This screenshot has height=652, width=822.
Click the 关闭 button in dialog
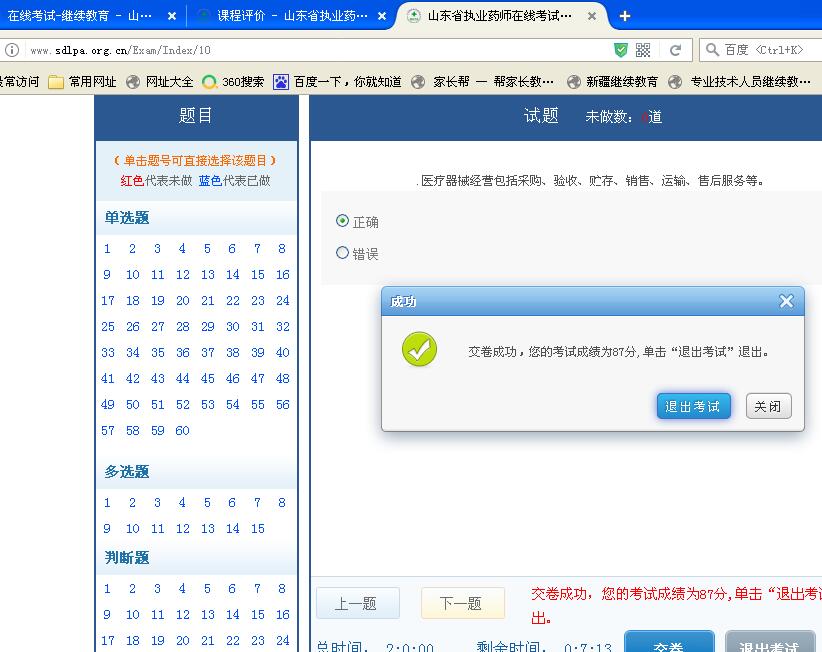(x=768, y=406)
